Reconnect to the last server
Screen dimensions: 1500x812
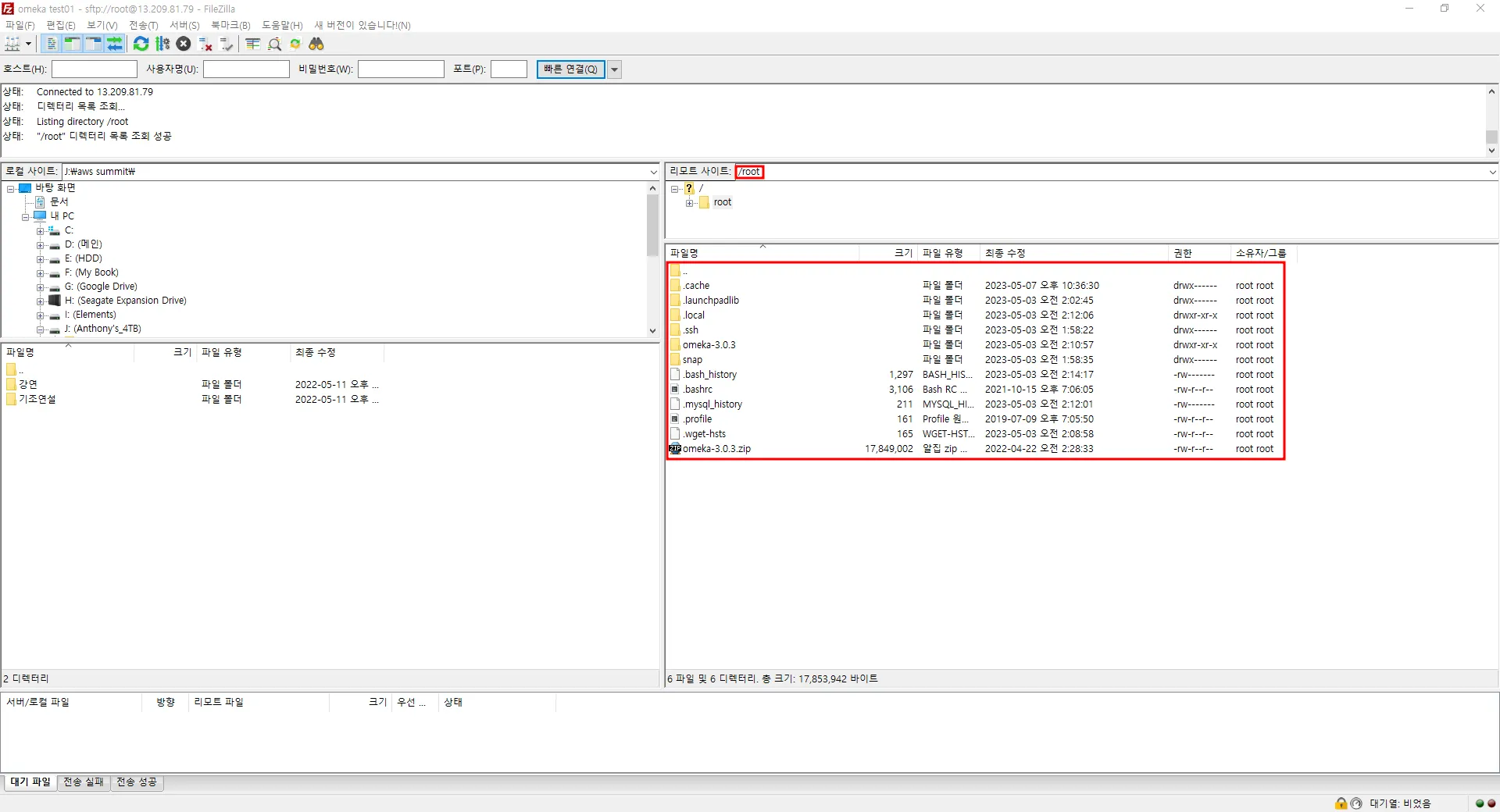227,44
